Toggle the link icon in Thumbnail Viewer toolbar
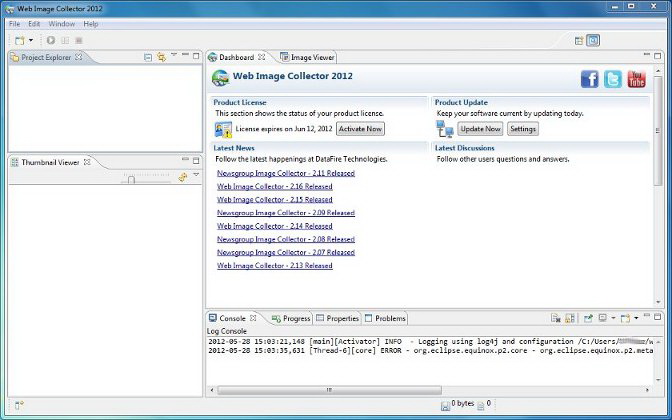 [x=183, y=177]
